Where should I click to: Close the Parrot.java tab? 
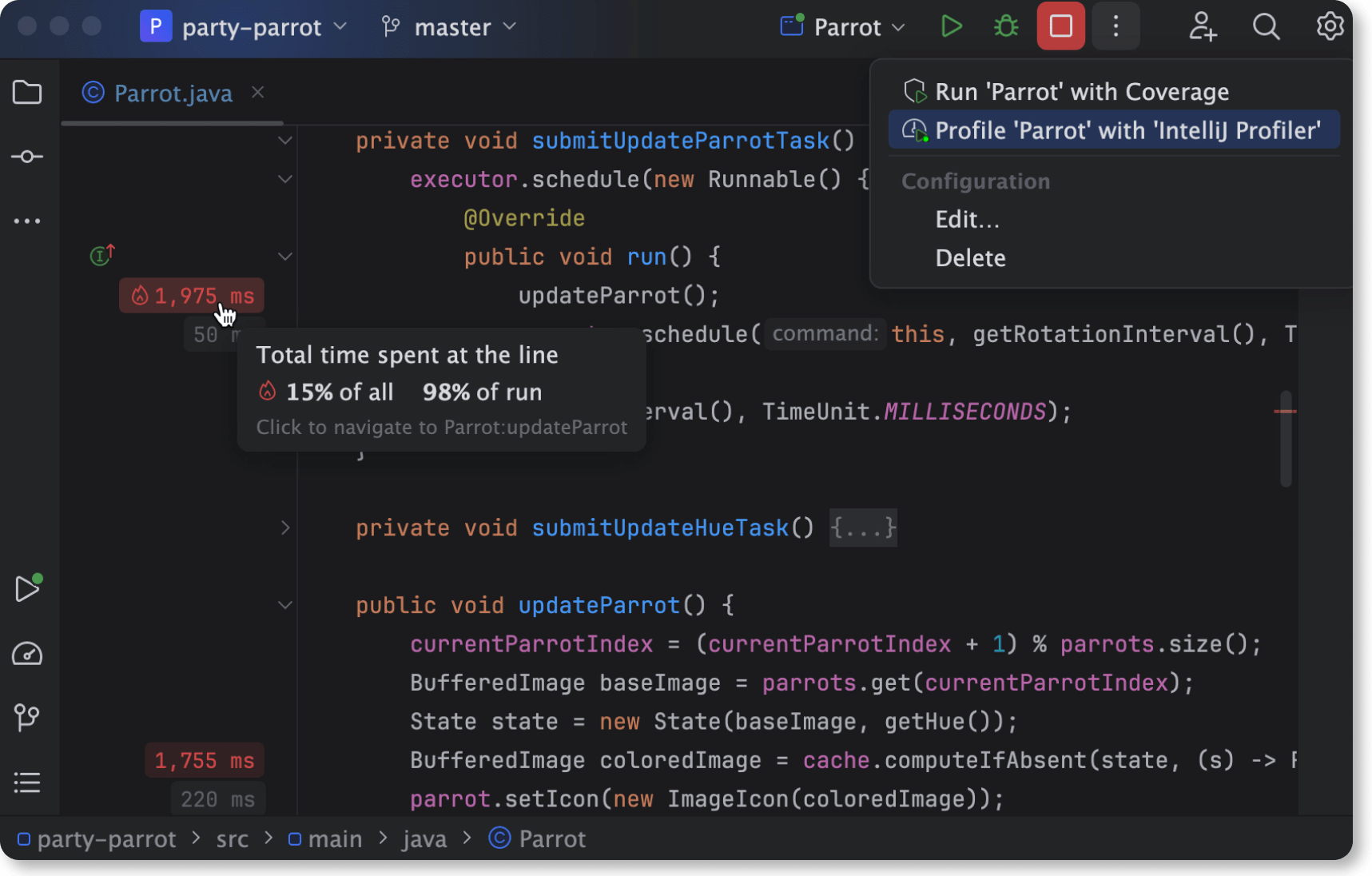[x=257, y=93]
